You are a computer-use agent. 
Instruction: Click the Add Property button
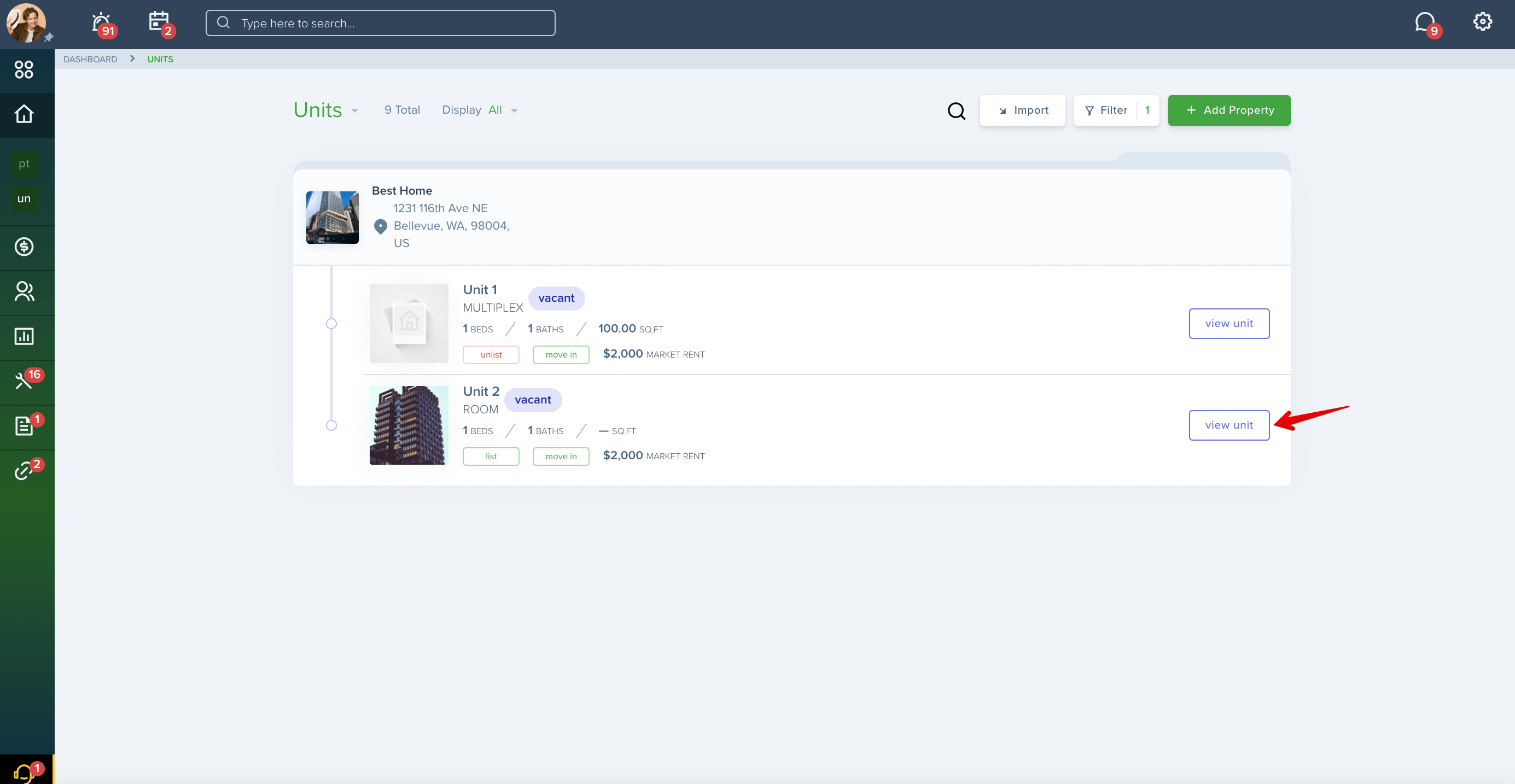click(x=1229, y=110)
